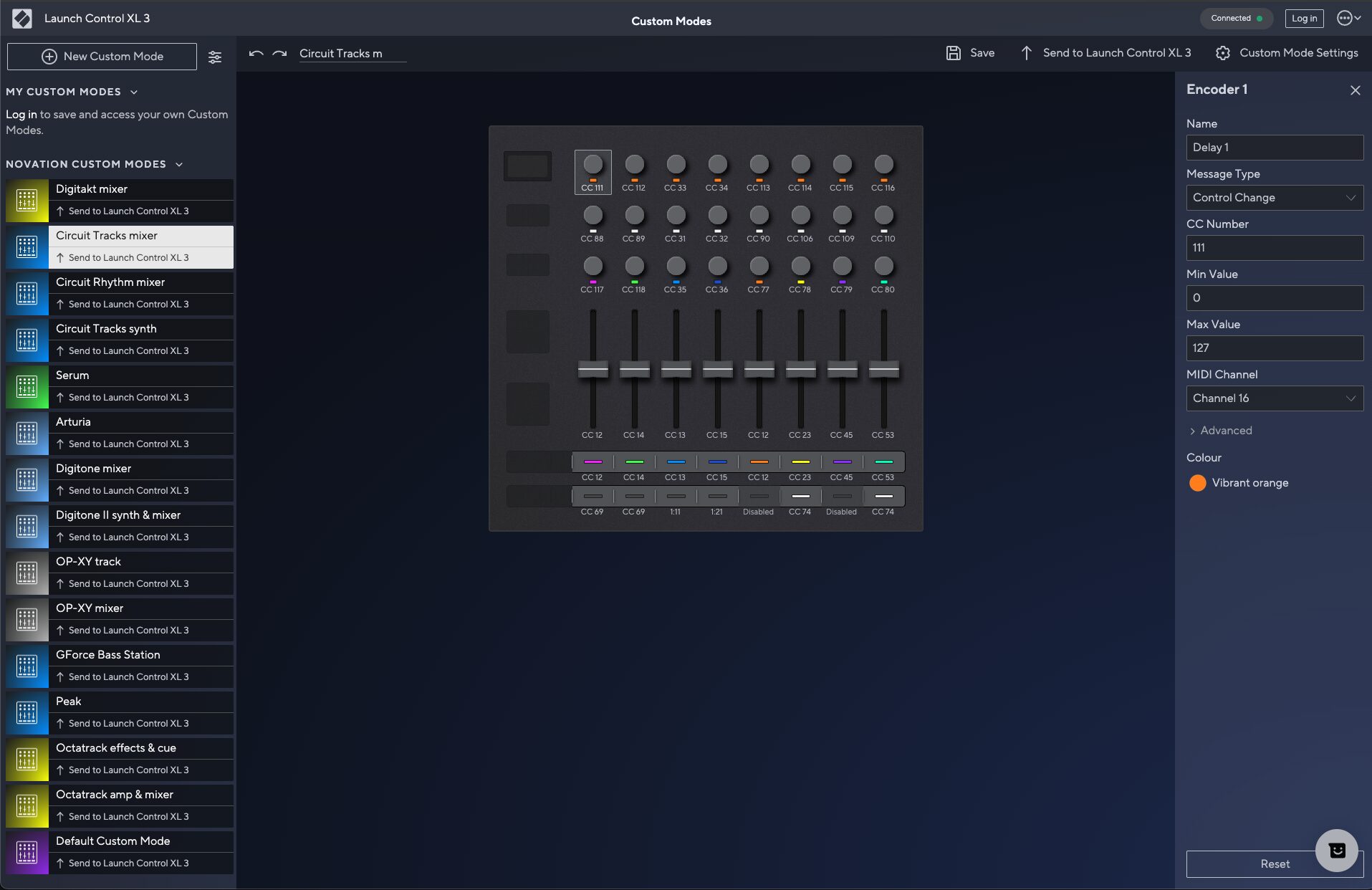The height and width of the screenshot is (890, 1372).
Task: Open the Message Type dropdown
Action: click(1275, 198)
